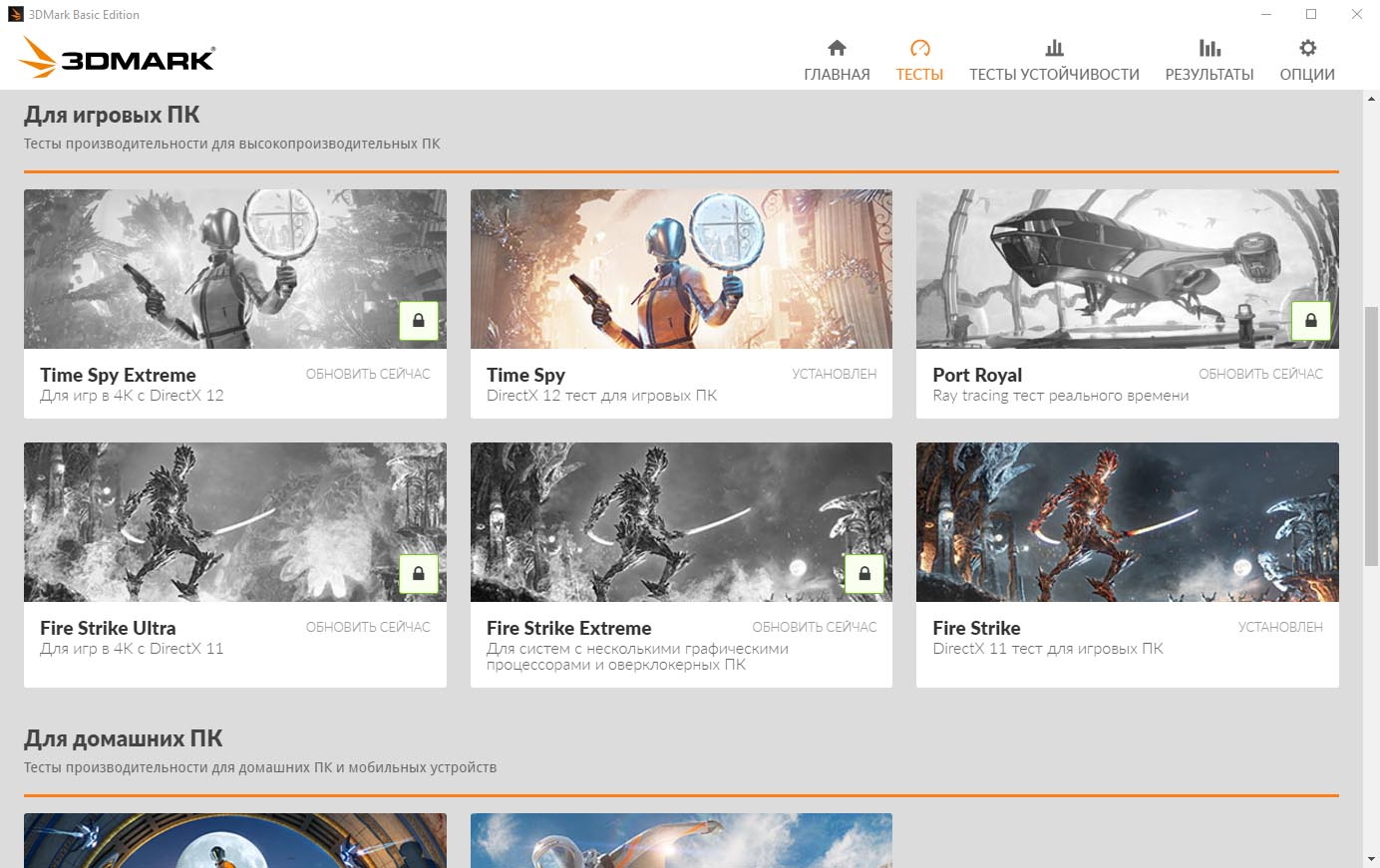Click the scrollbar down arrow

pos(1371,859)
